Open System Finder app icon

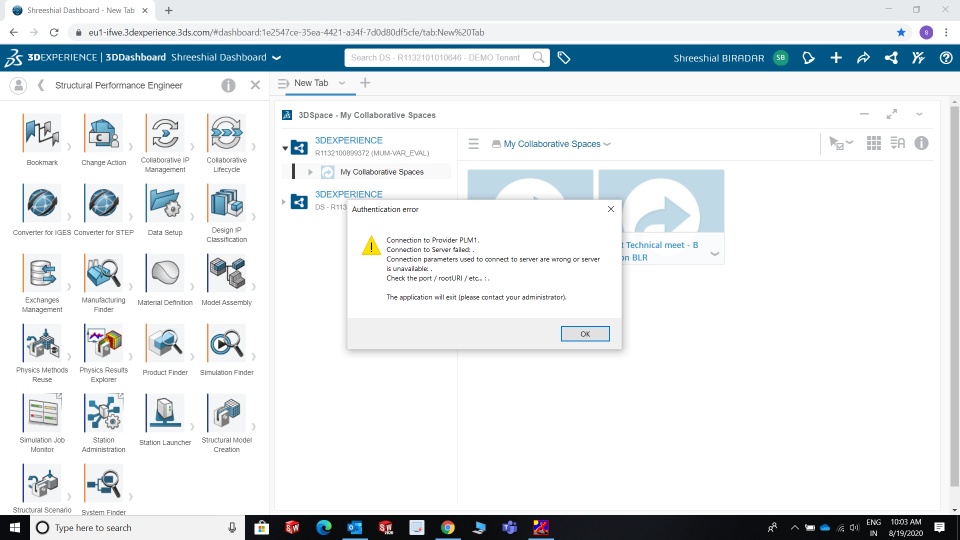[103, 482]
